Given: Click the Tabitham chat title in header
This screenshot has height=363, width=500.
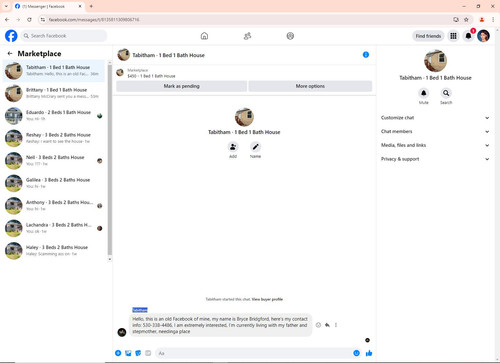Looking at the screenshot, I should coord(168,55).
